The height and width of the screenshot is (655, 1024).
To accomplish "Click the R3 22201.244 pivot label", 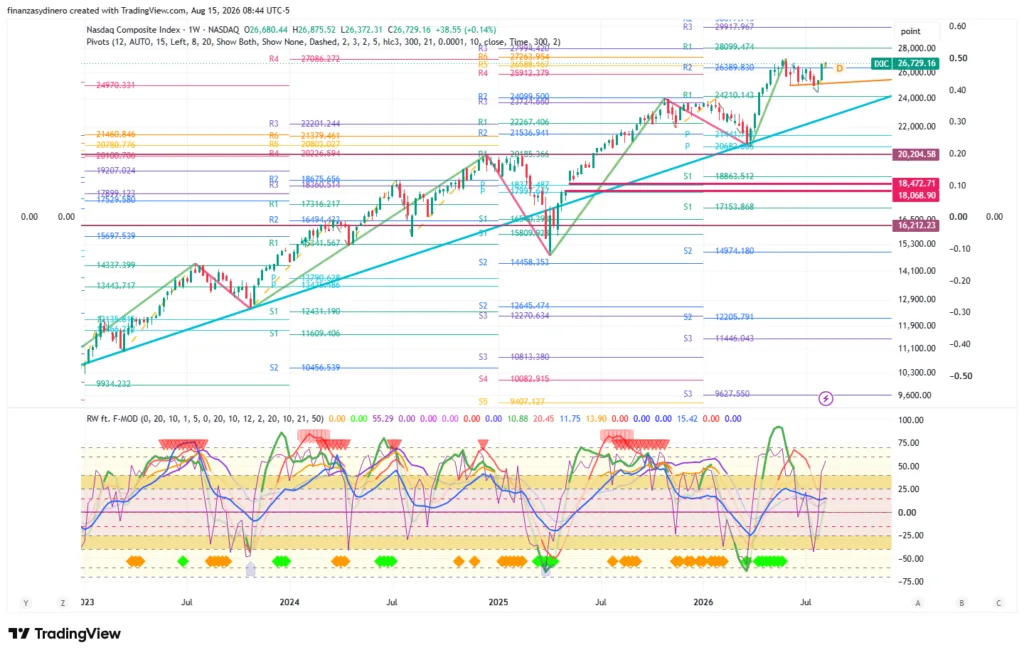I will click(x=304, y=123).
